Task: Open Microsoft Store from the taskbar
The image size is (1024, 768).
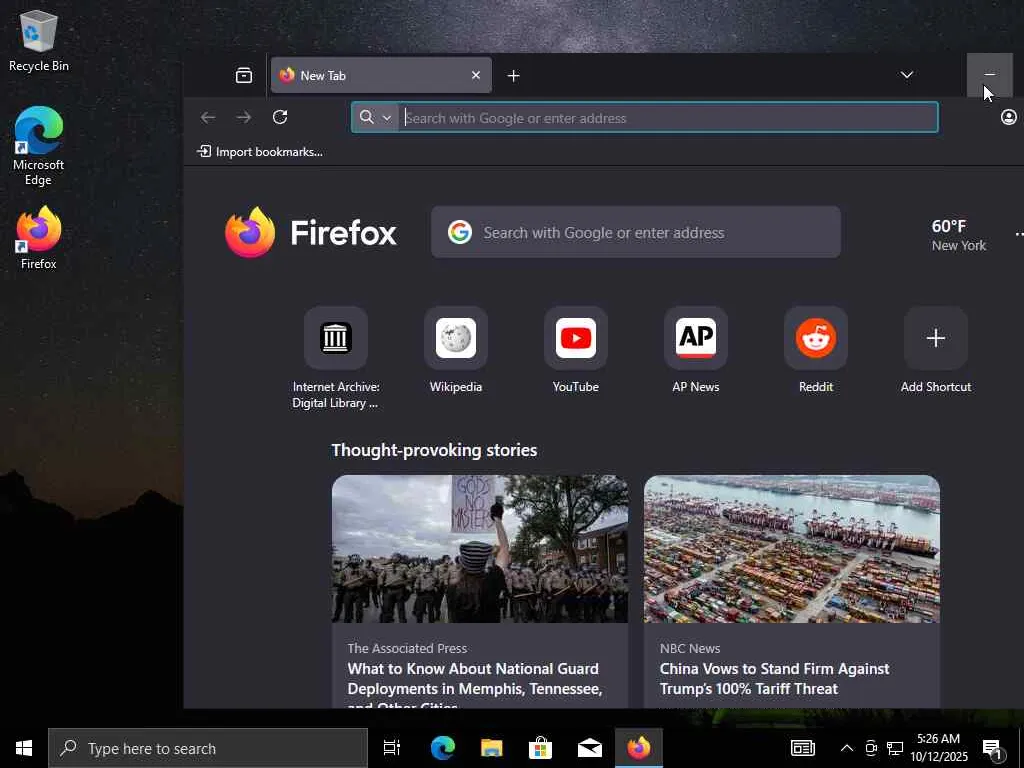Action: coord(540,748)
